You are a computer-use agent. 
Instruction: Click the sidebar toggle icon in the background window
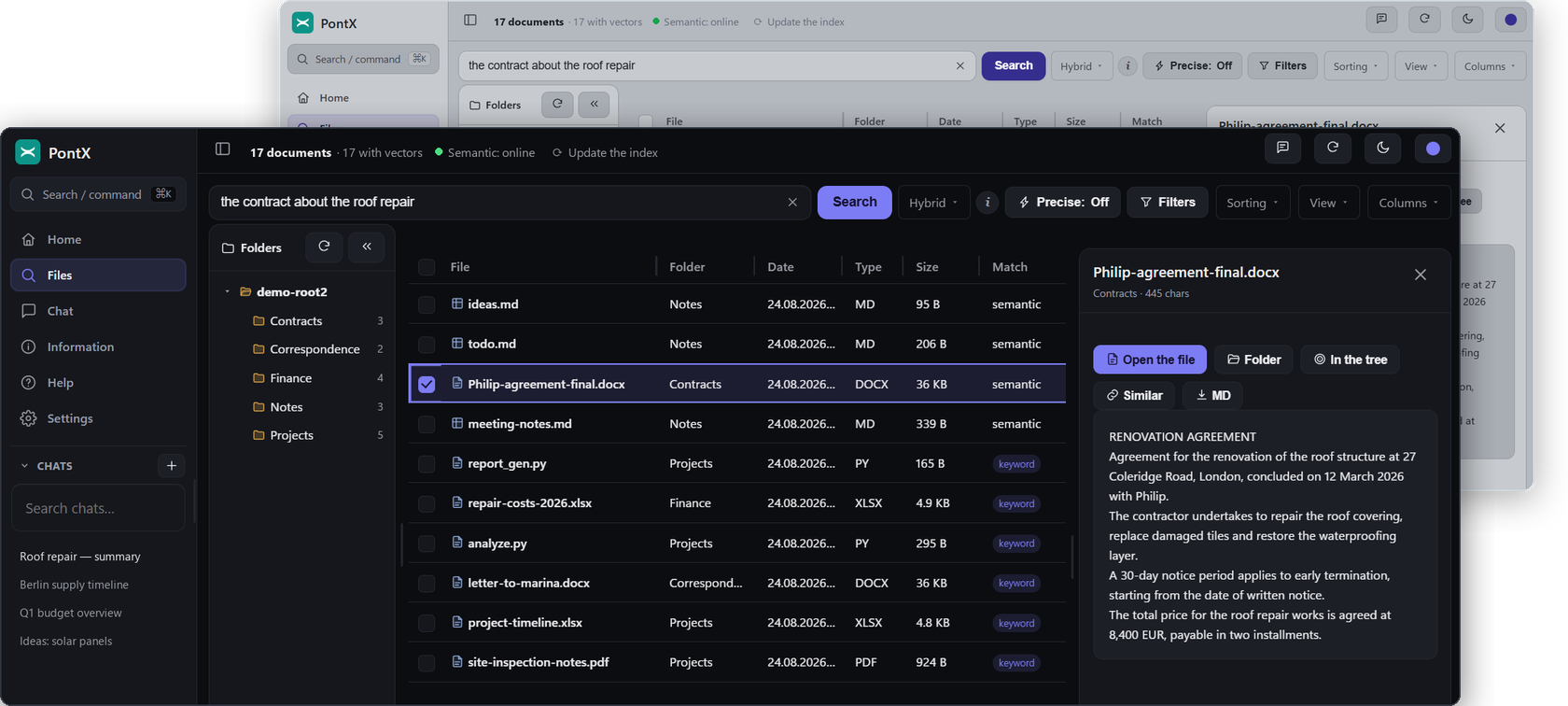pos(470,20)
